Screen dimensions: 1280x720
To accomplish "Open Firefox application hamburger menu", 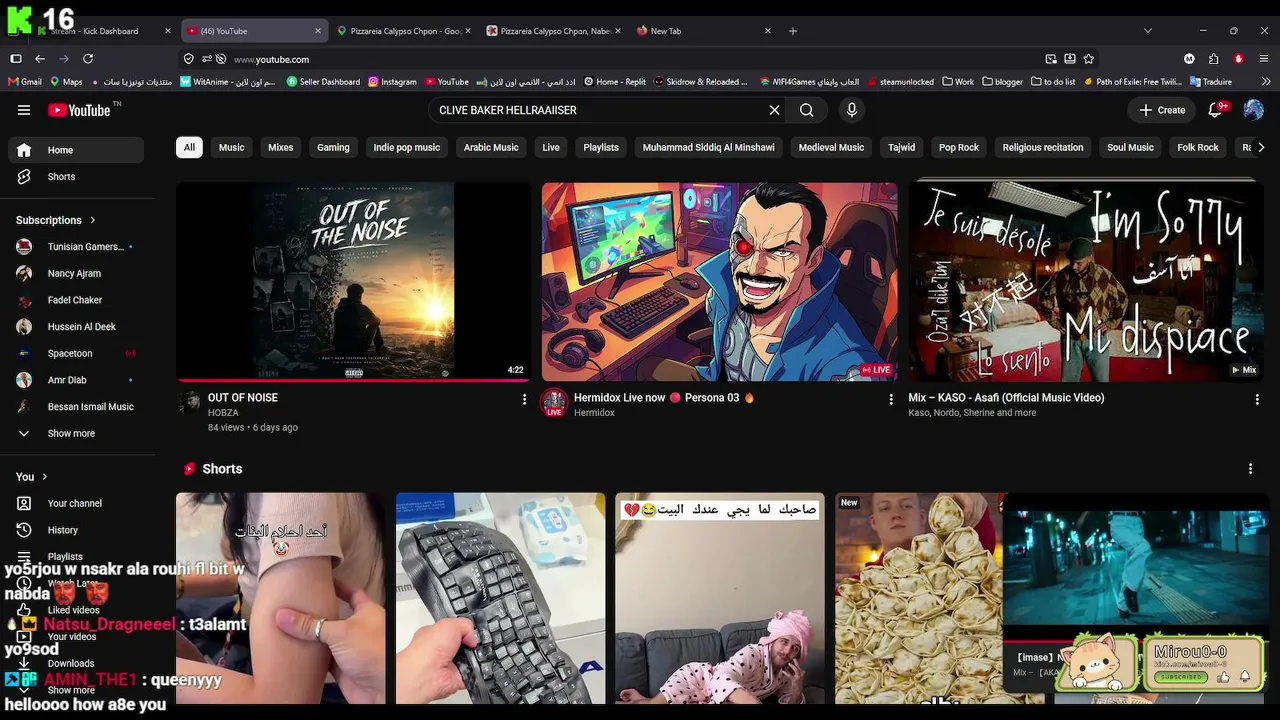I will coord(1264,59).
